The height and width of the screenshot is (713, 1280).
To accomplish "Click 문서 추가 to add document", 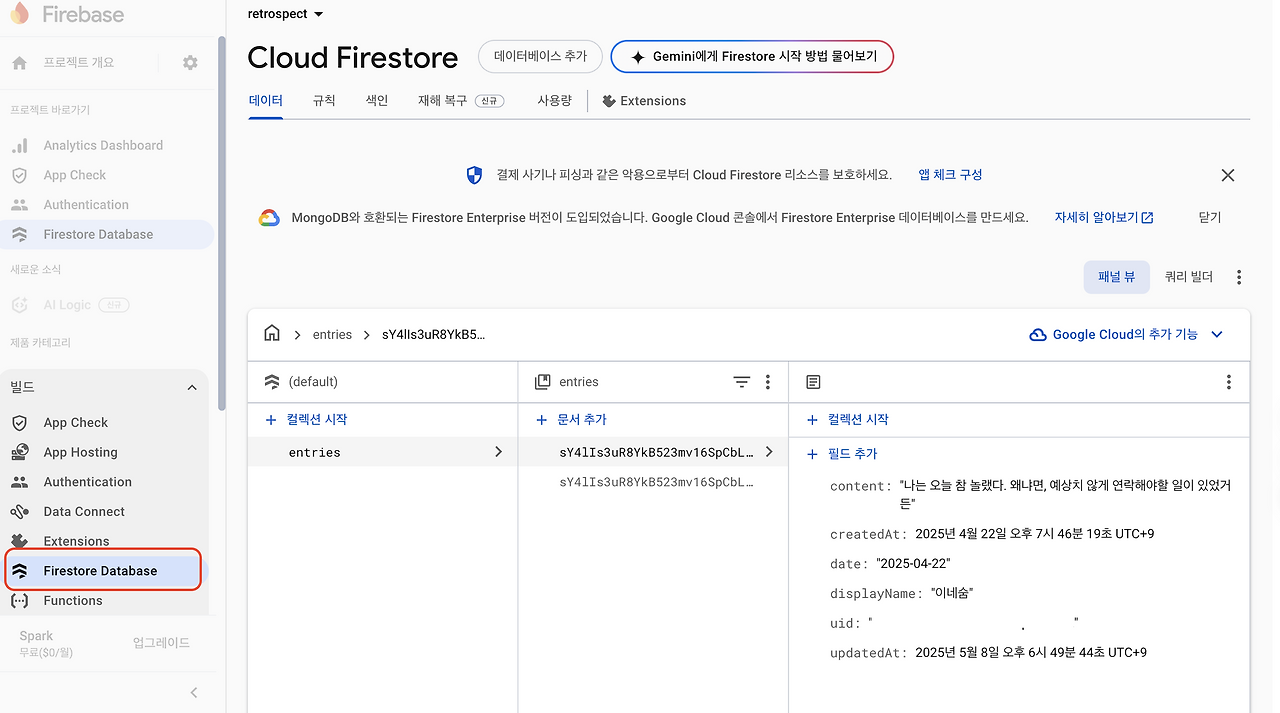I will (571, 420).
